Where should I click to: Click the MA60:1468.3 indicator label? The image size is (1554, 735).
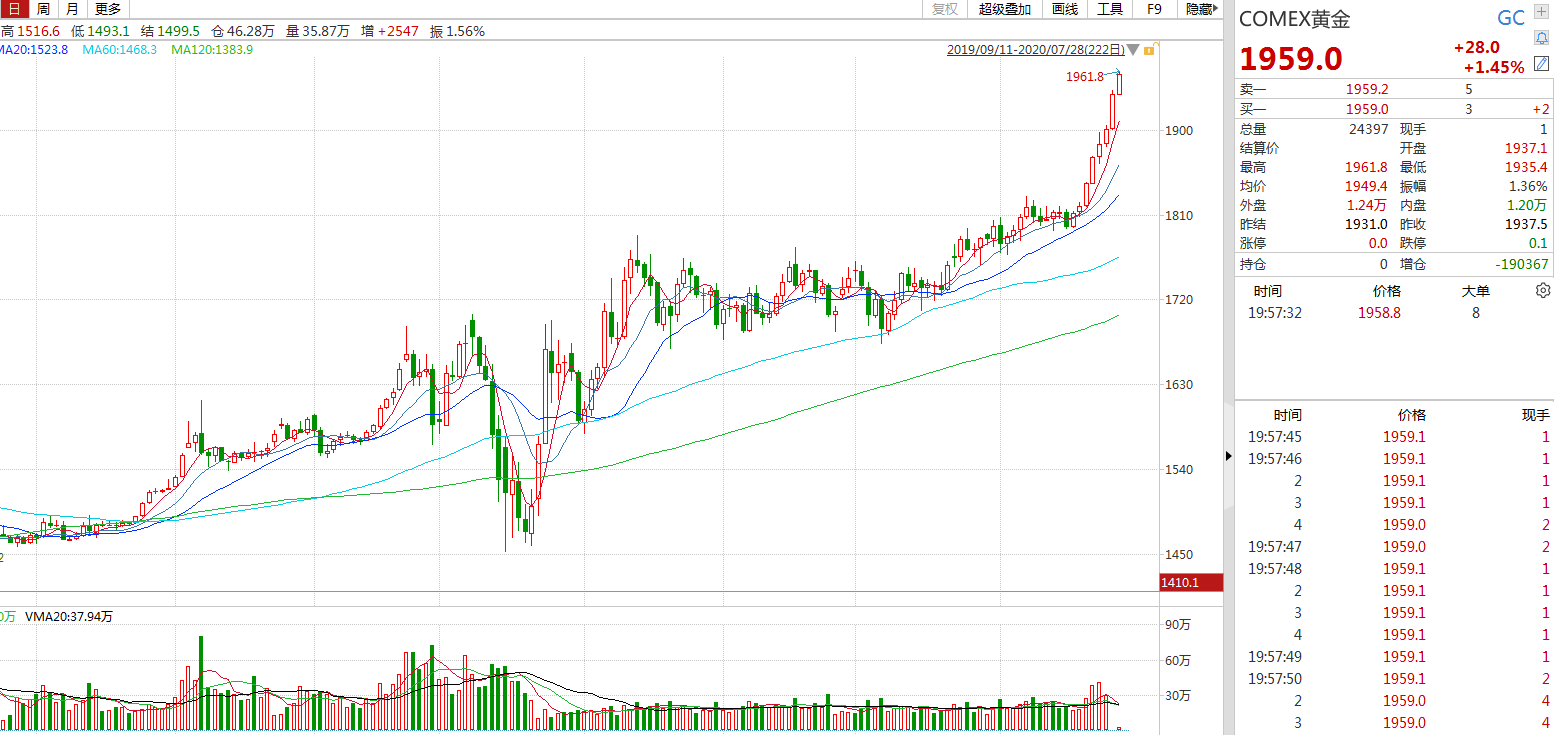(120, 49)
